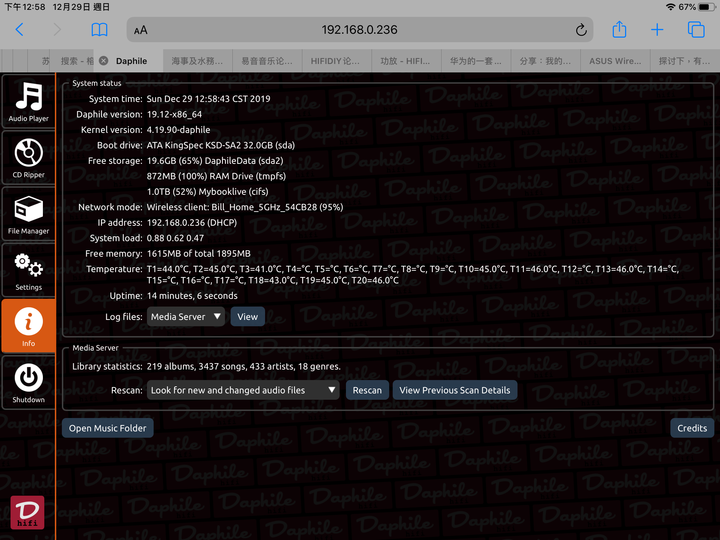Select the Info sidebar item
Viewport: 720px width, 540px height.
coord(28,326)
